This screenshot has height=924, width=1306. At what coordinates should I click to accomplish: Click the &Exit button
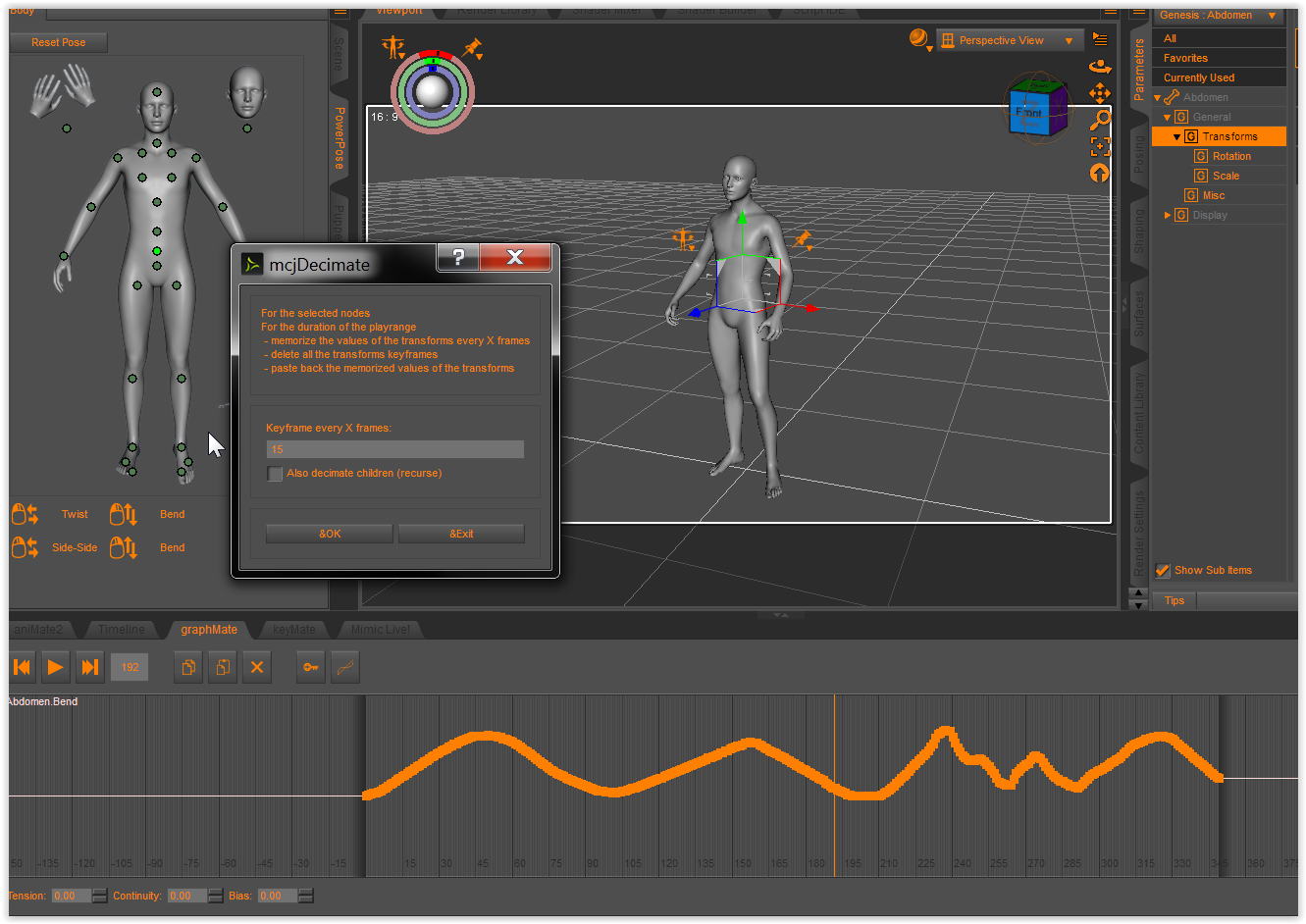[x=461, y=534]
